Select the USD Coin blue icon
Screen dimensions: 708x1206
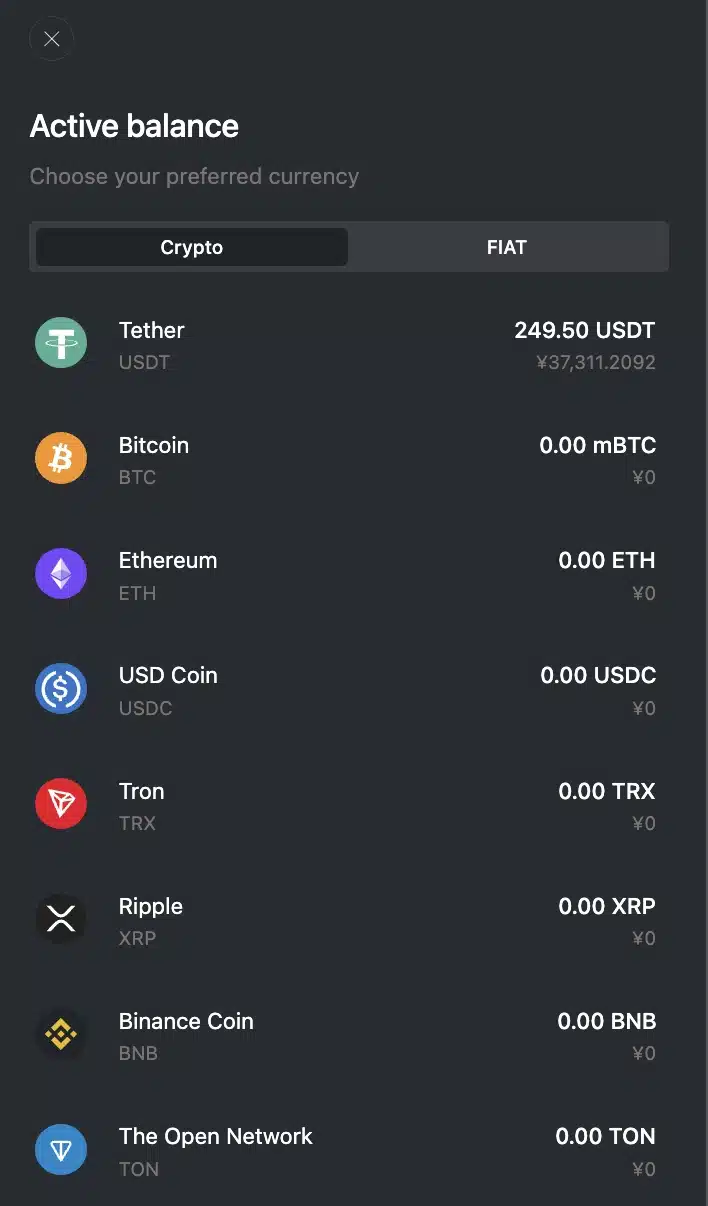(x=61, y=689)
